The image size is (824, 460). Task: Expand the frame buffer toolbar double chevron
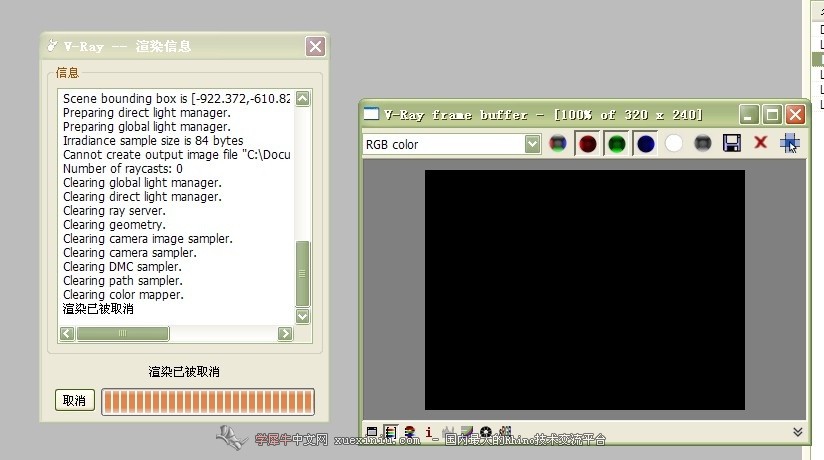click(797, 432)
